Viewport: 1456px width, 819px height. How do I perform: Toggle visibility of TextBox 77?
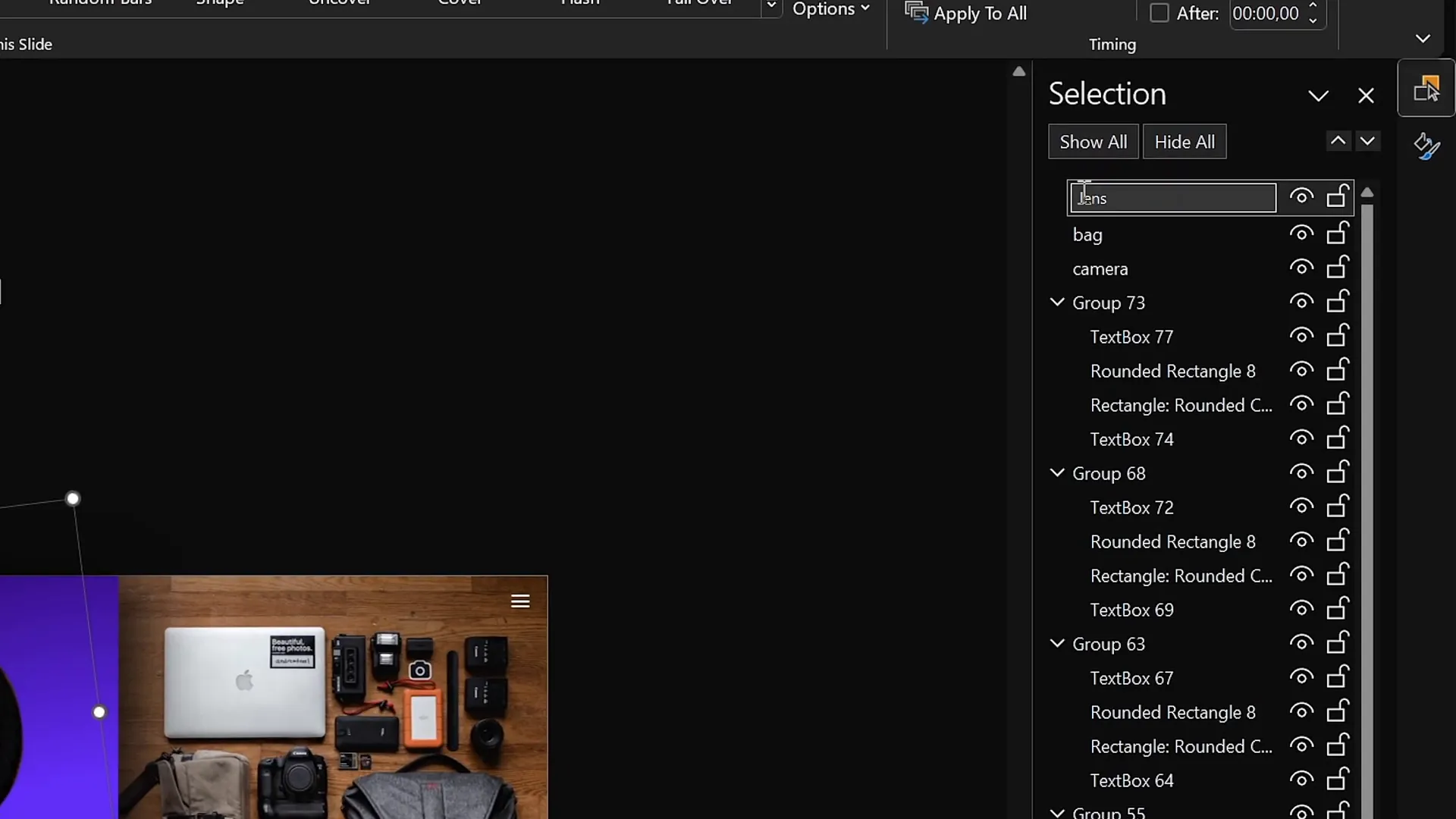pyautogui.click(x=1301, y=336)
